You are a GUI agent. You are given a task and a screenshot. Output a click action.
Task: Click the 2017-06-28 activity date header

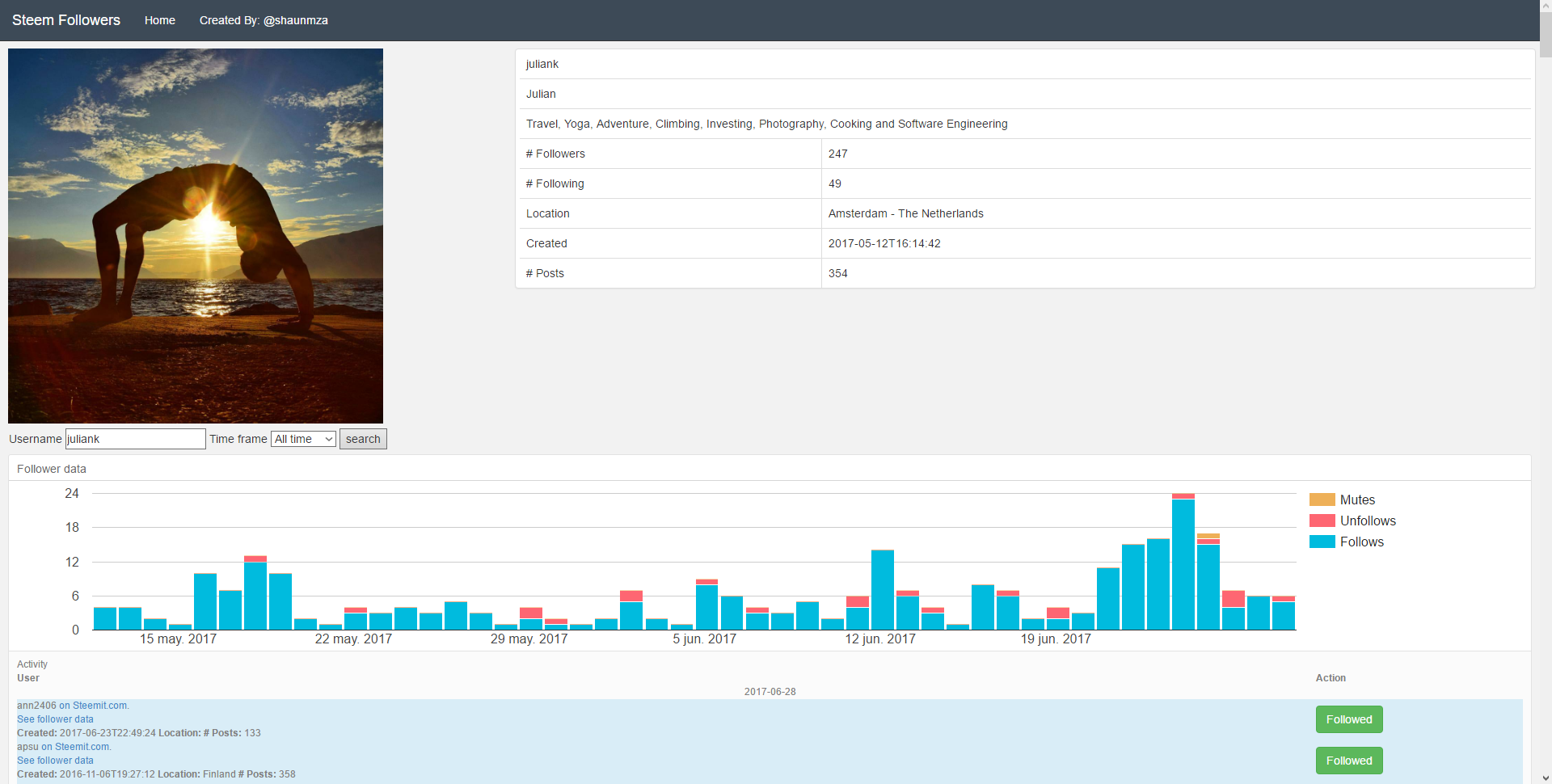770,692
